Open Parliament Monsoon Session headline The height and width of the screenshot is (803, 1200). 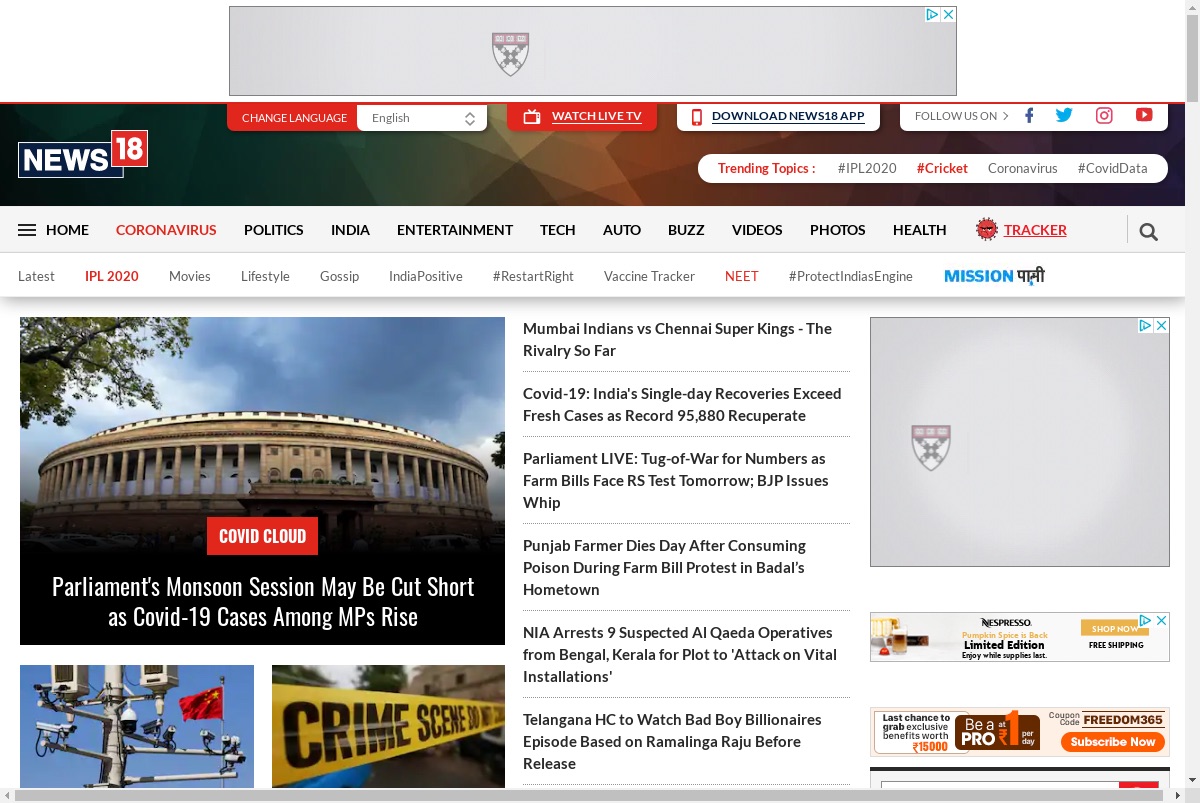pos(263,601)
